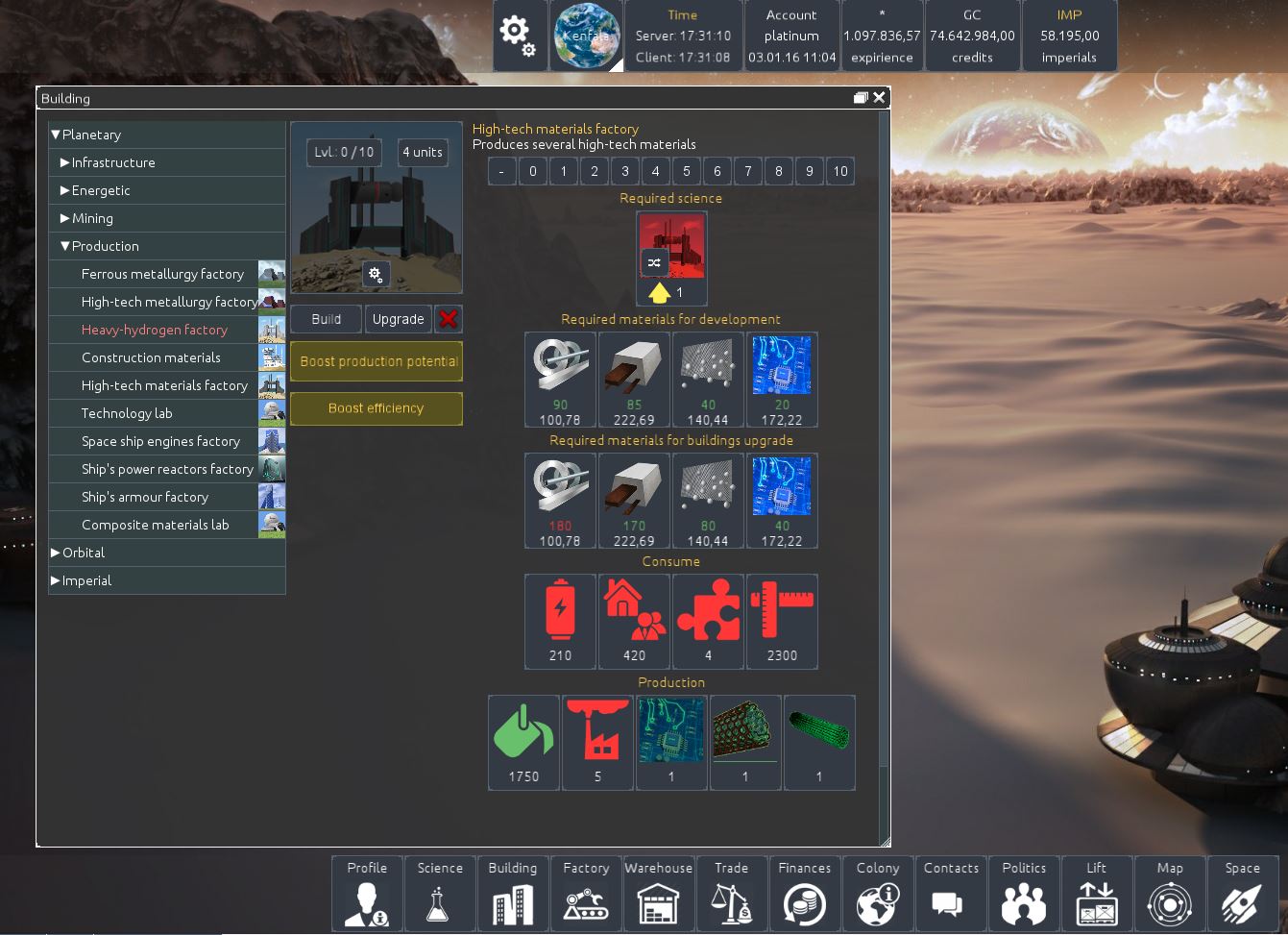Open the Finances coins icon
This screenshot has width=1288, height=935.
coord(805,894)
